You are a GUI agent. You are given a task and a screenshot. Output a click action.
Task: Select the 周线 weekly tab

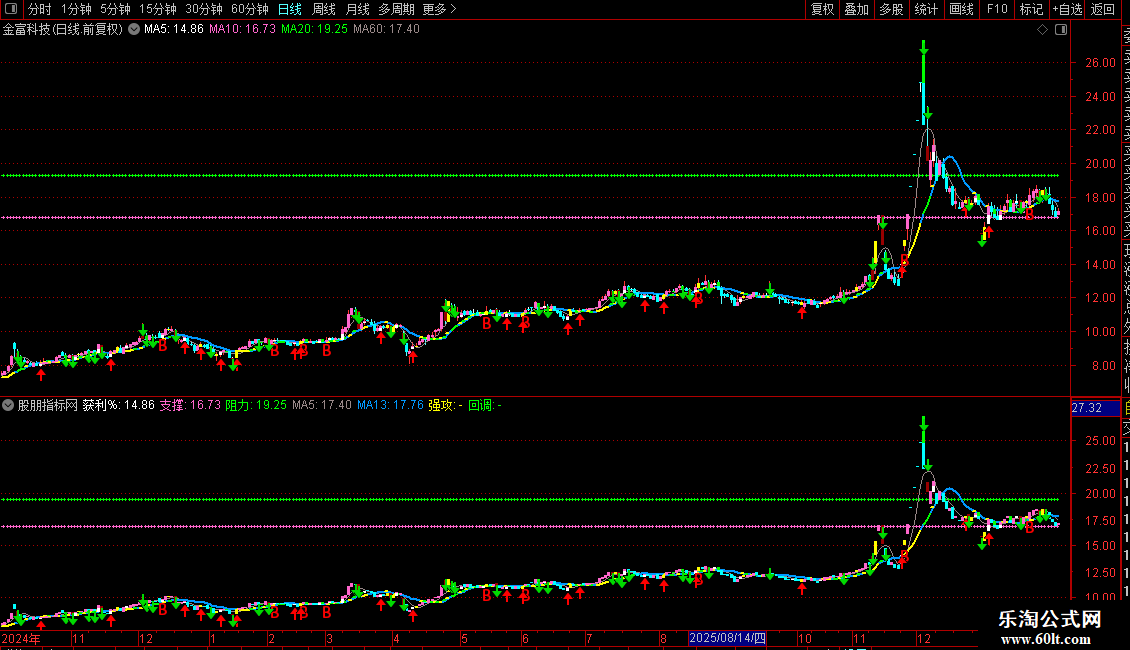324,9
